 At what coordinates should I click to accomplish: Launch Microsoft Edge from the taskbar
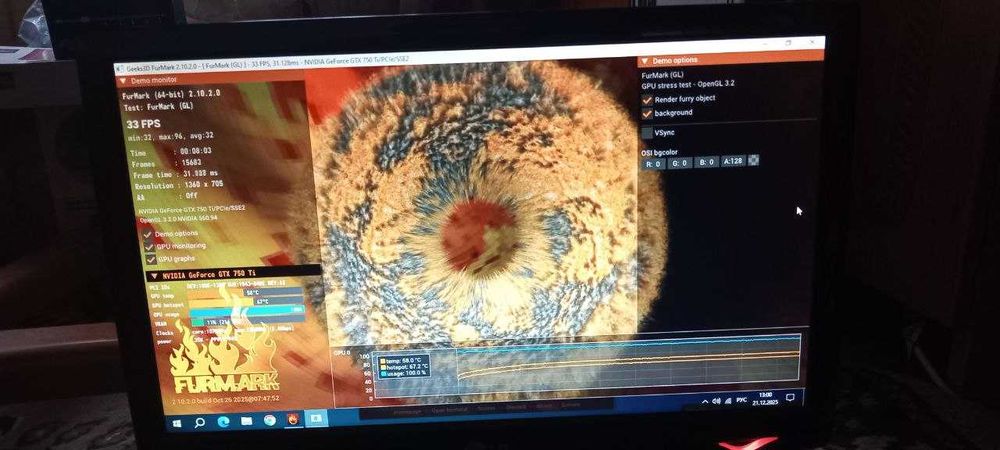(x=223, y=421)
